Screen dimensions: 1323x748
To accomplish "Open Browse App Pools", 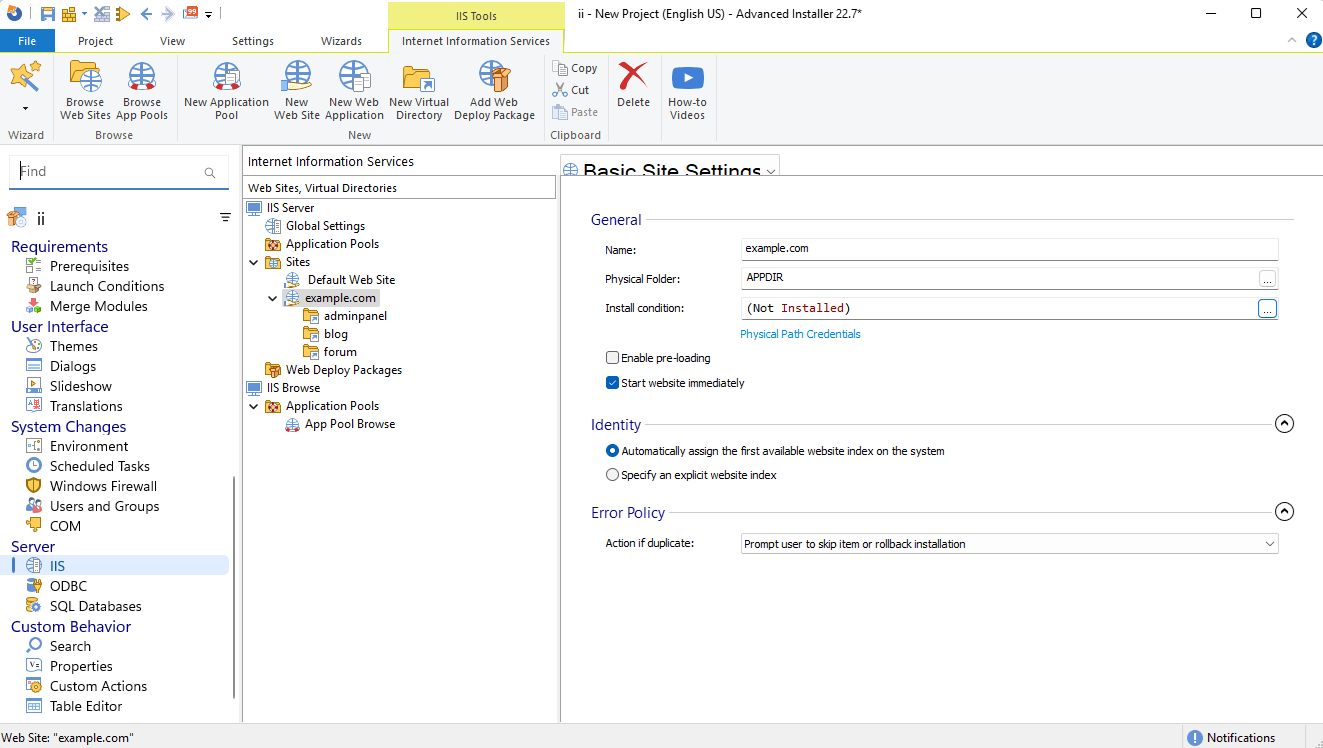I will pyautogui.click(x=141, y=90).
